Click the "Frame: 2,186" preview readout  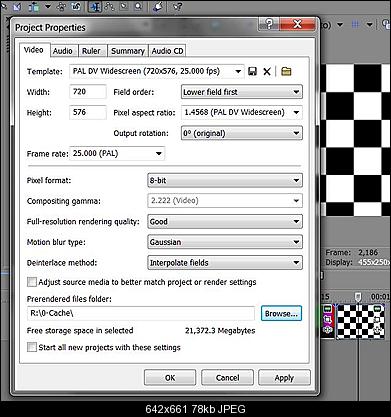pyautogui.click(x=352, y=252)
